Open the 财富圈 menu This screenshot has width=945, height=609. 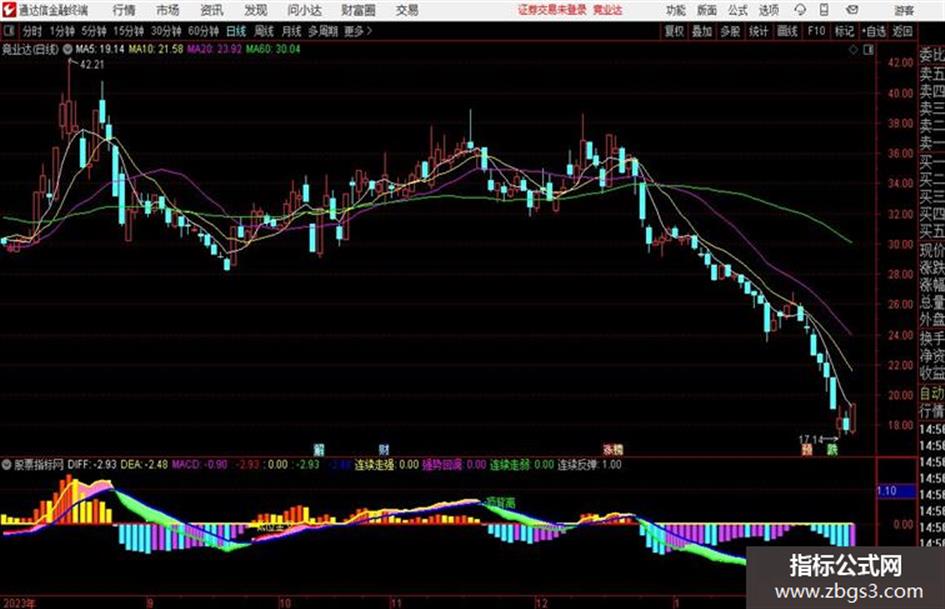click(x=358, y=10)
